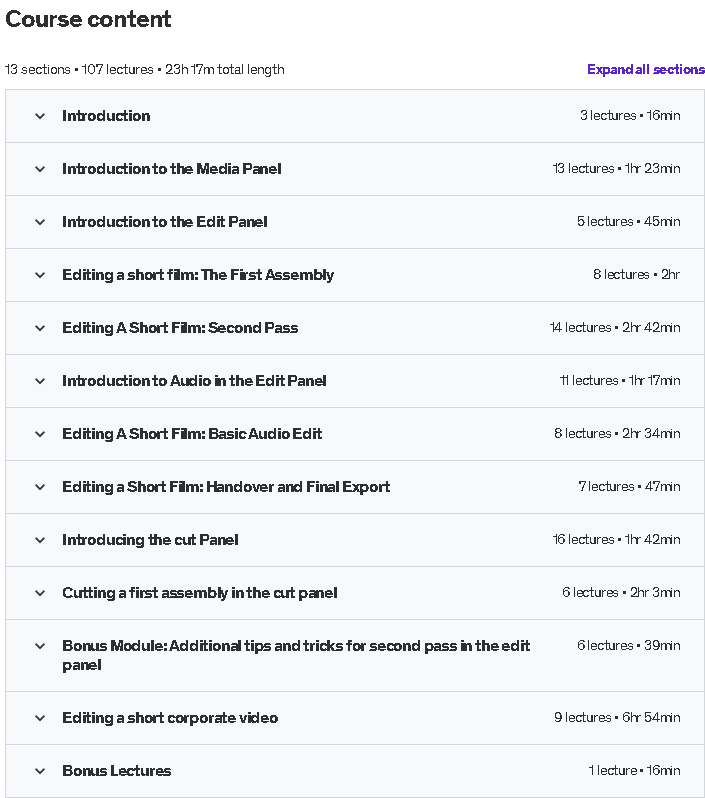Expand chevron for Introduction to the Edit Panel

40,222
